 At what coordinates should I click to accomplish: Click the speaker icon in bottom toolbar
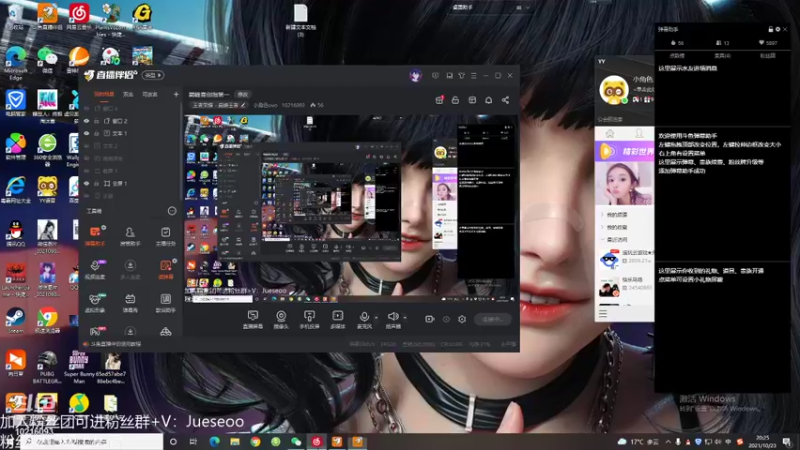[392, 317]
